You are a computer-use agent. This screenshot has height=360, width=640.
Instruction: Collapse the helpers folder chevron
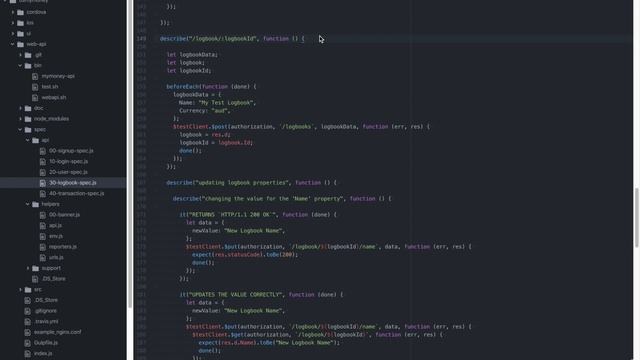pos(28,204)
